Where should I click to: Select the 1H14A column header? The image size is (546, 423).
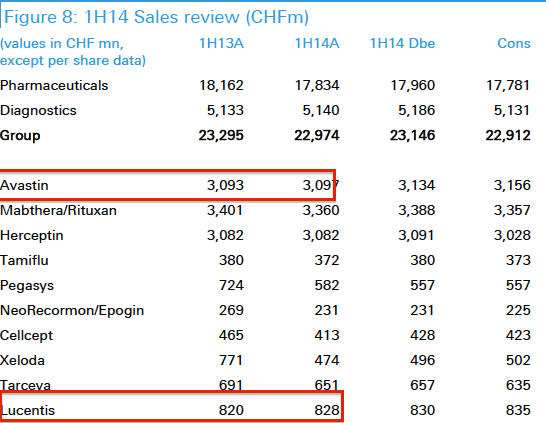317,44
